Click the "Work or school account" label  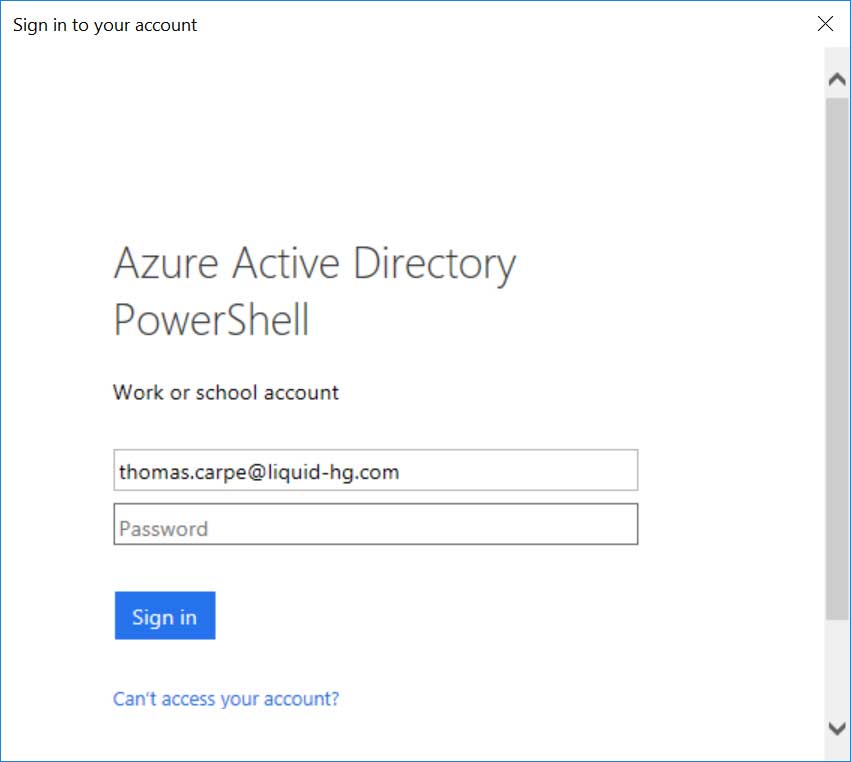226,393
